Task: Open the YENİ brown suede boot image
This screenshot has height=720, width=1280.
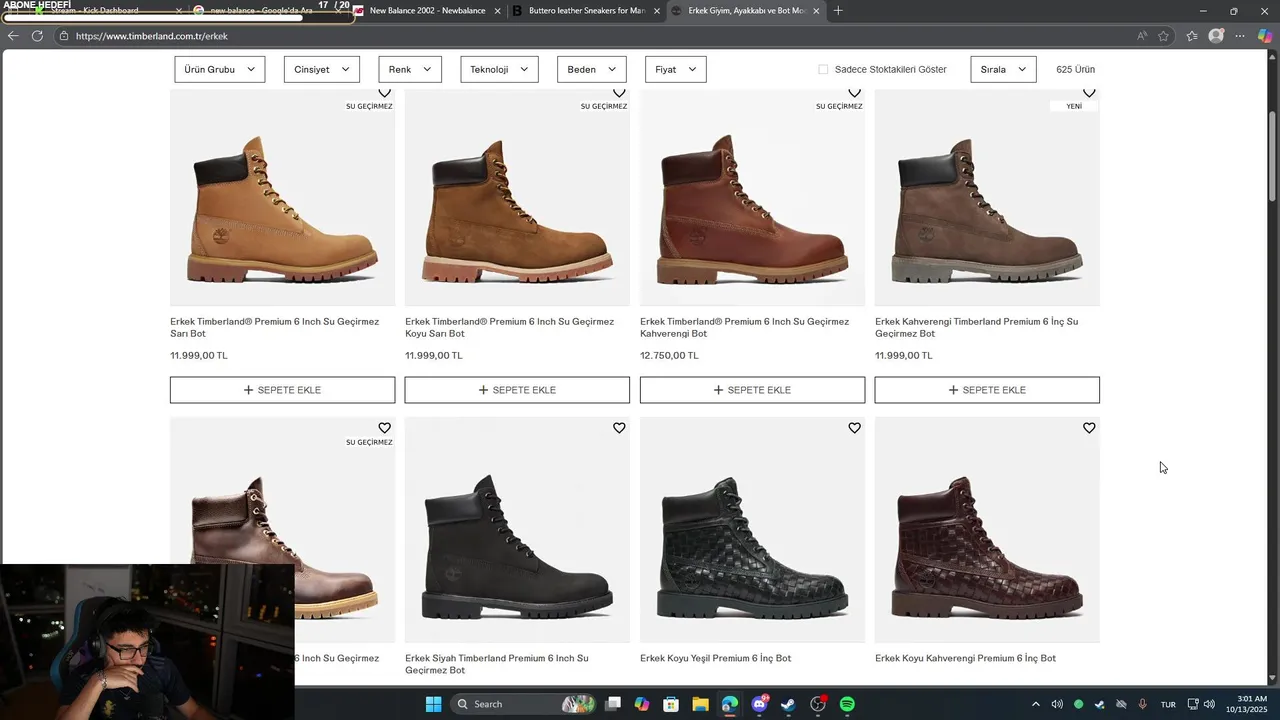Action: 987,198
